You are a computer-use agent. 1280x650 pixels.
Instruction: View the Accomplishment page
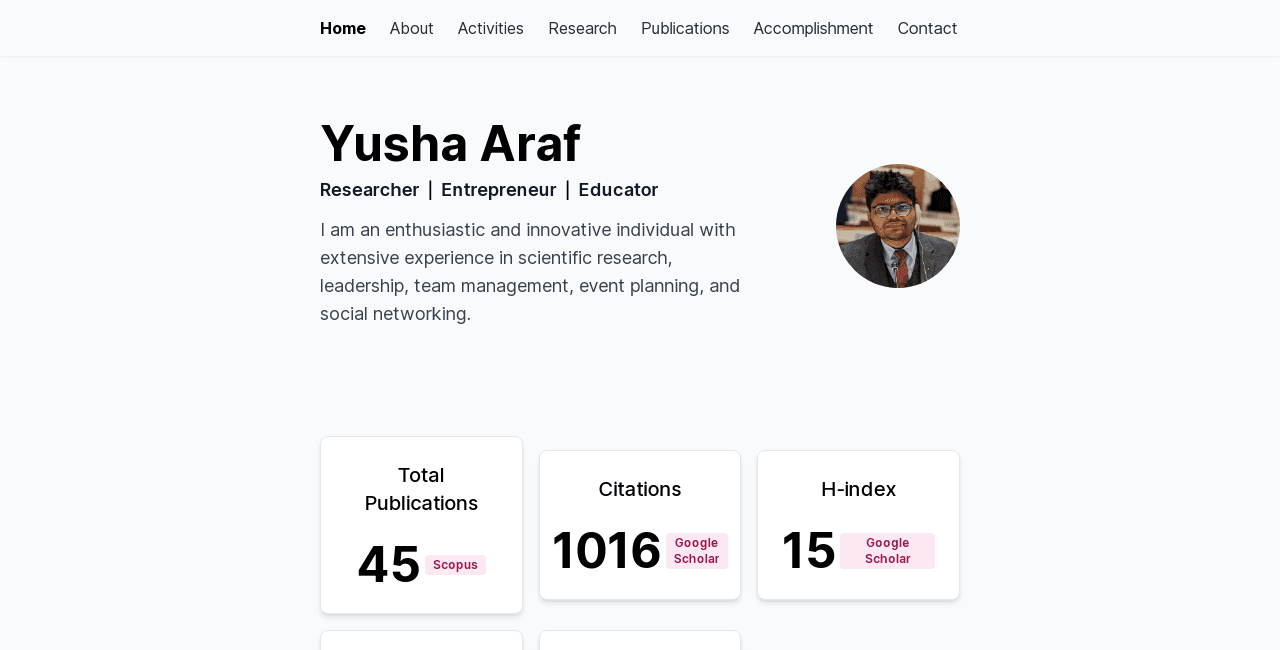click(x=813, y=27)
